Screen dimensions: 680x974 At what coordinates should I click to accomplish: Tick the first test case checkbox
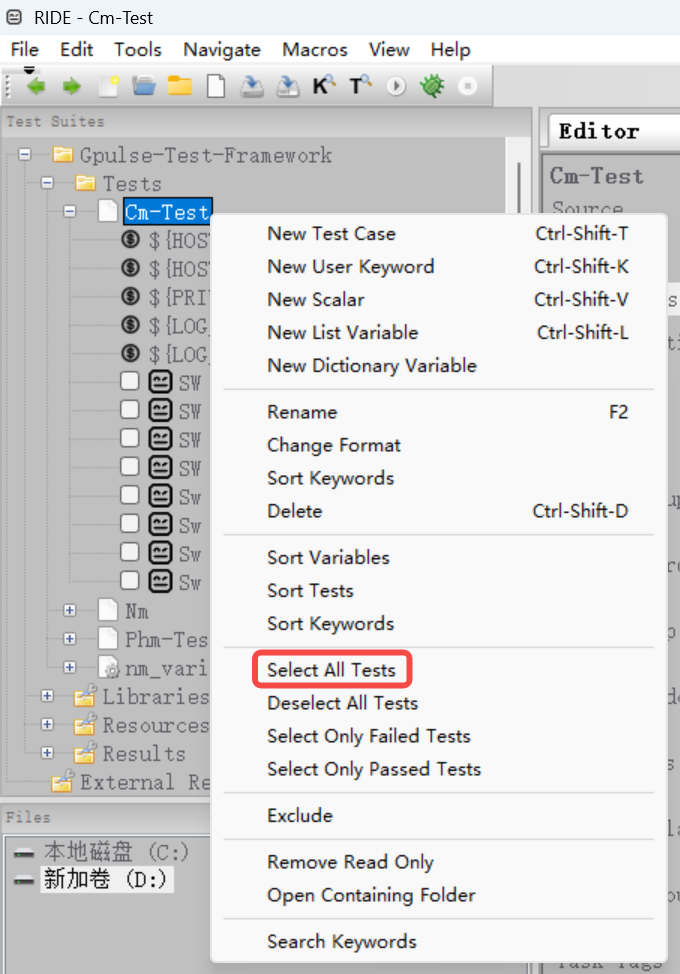[130, 381]
